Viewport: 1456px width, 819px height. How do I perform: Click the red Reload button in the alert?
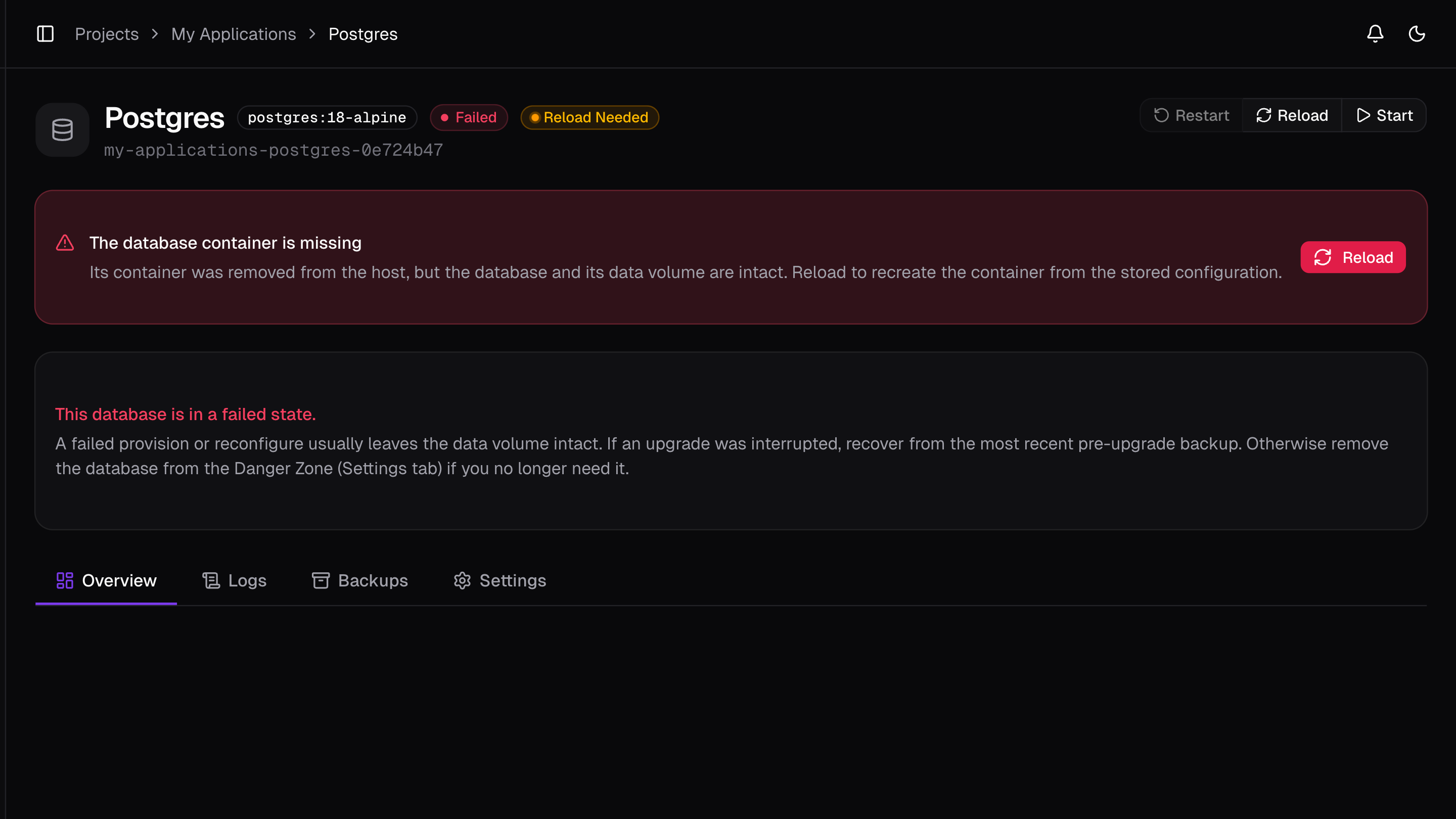point(1353,257)
